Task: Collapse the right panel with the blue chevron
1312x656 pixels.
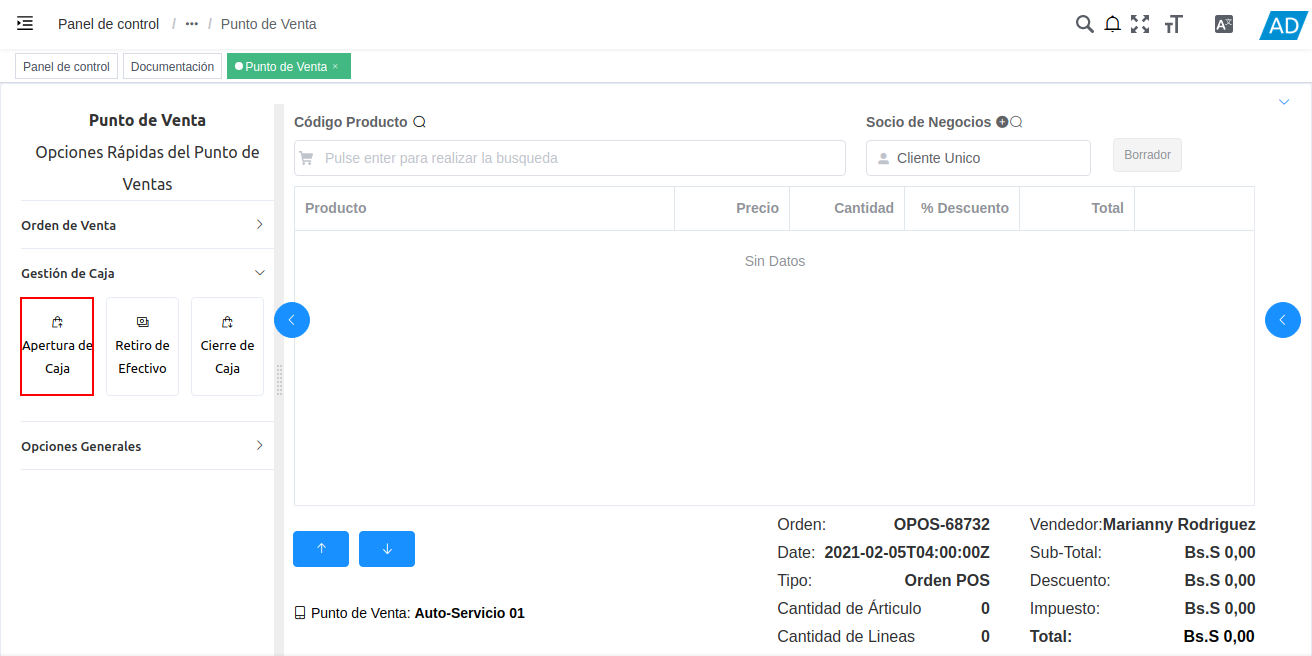Action: [x=1283, y=319]
